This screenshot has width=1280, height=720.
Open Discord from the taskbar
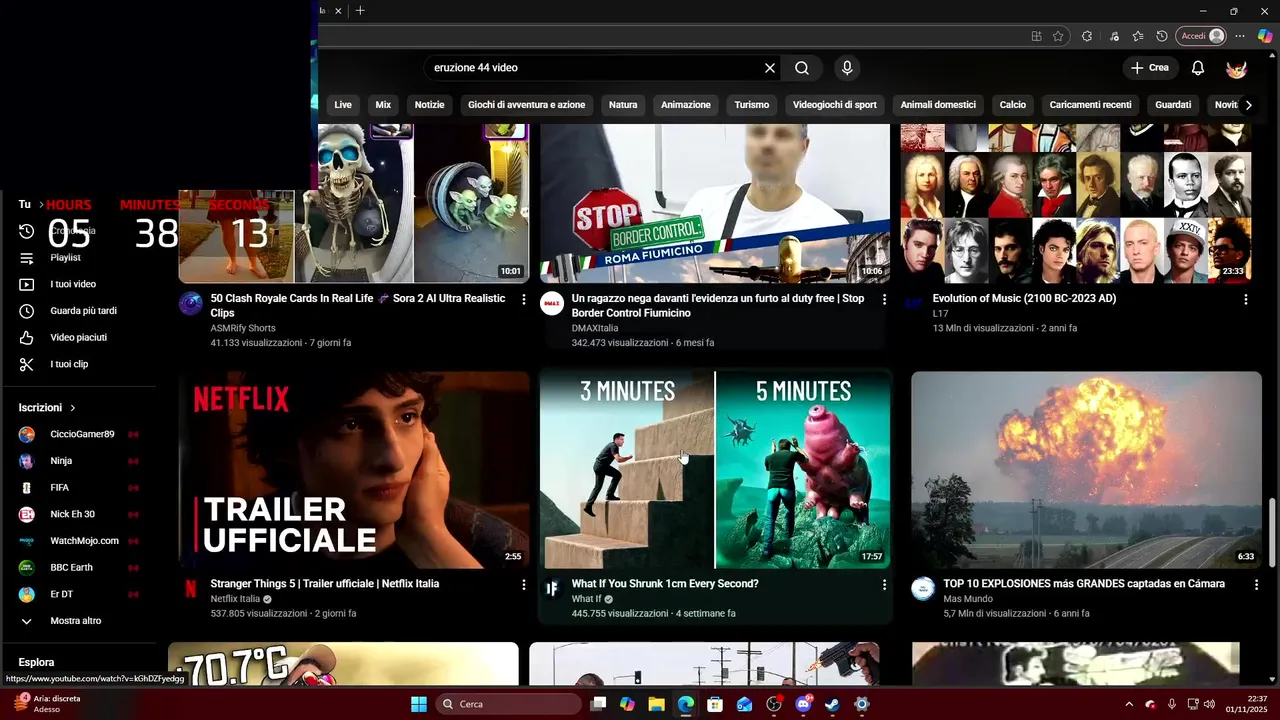803,704
